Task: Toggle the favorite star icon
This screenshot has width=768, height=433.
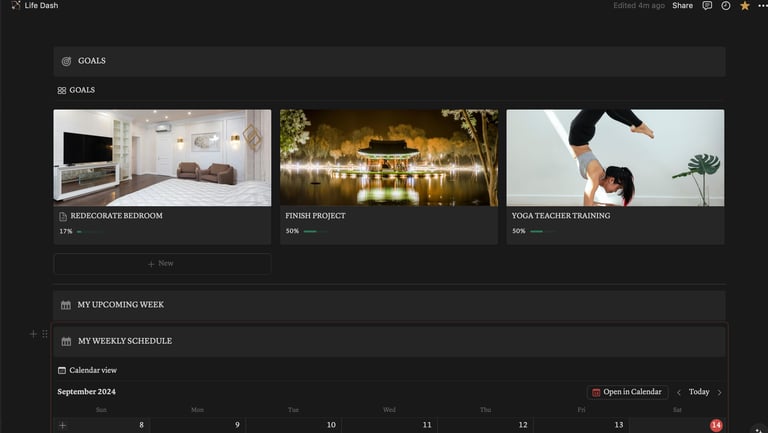Action: [744, 6]
